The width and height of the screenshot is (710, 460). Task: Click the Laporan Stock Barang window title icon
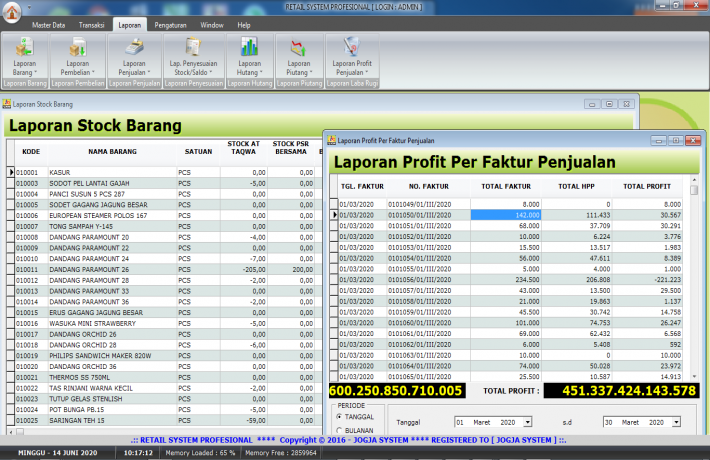click(7, 104)
